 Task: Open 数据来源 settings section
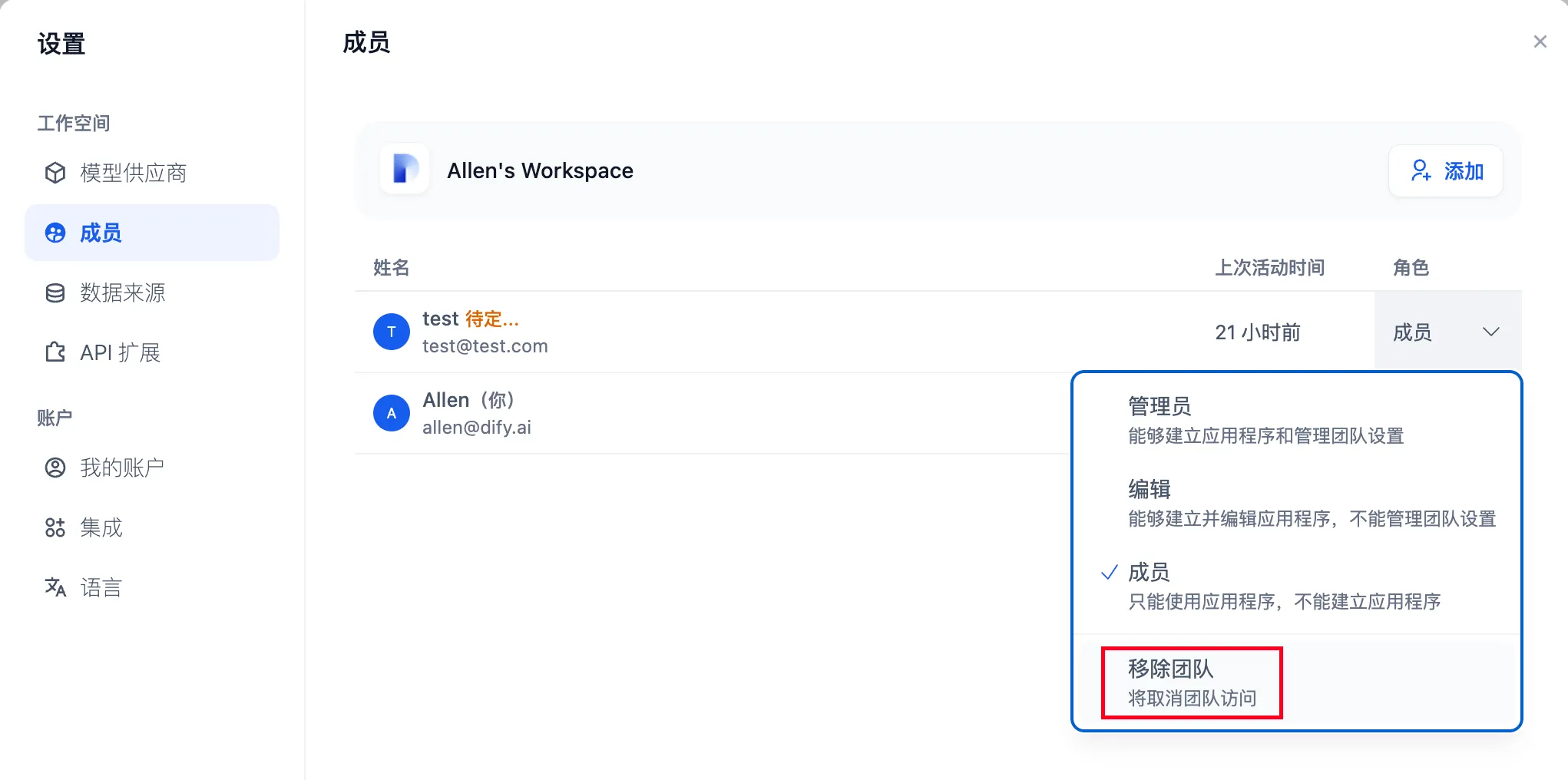(x=123, y=292)
